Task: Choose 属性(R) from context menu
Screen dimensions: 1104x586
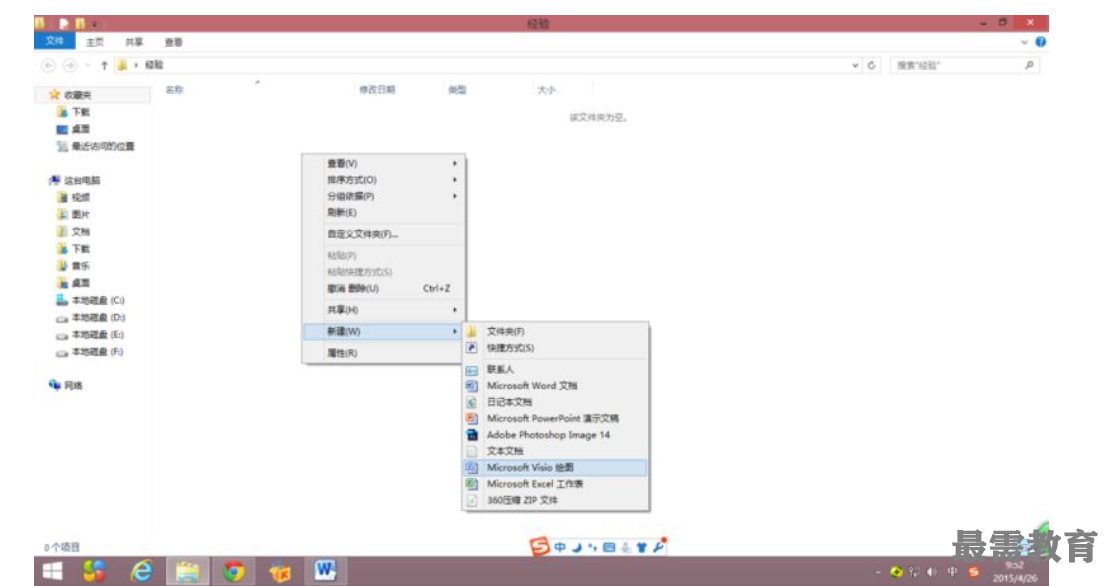Action: point(384,353)
